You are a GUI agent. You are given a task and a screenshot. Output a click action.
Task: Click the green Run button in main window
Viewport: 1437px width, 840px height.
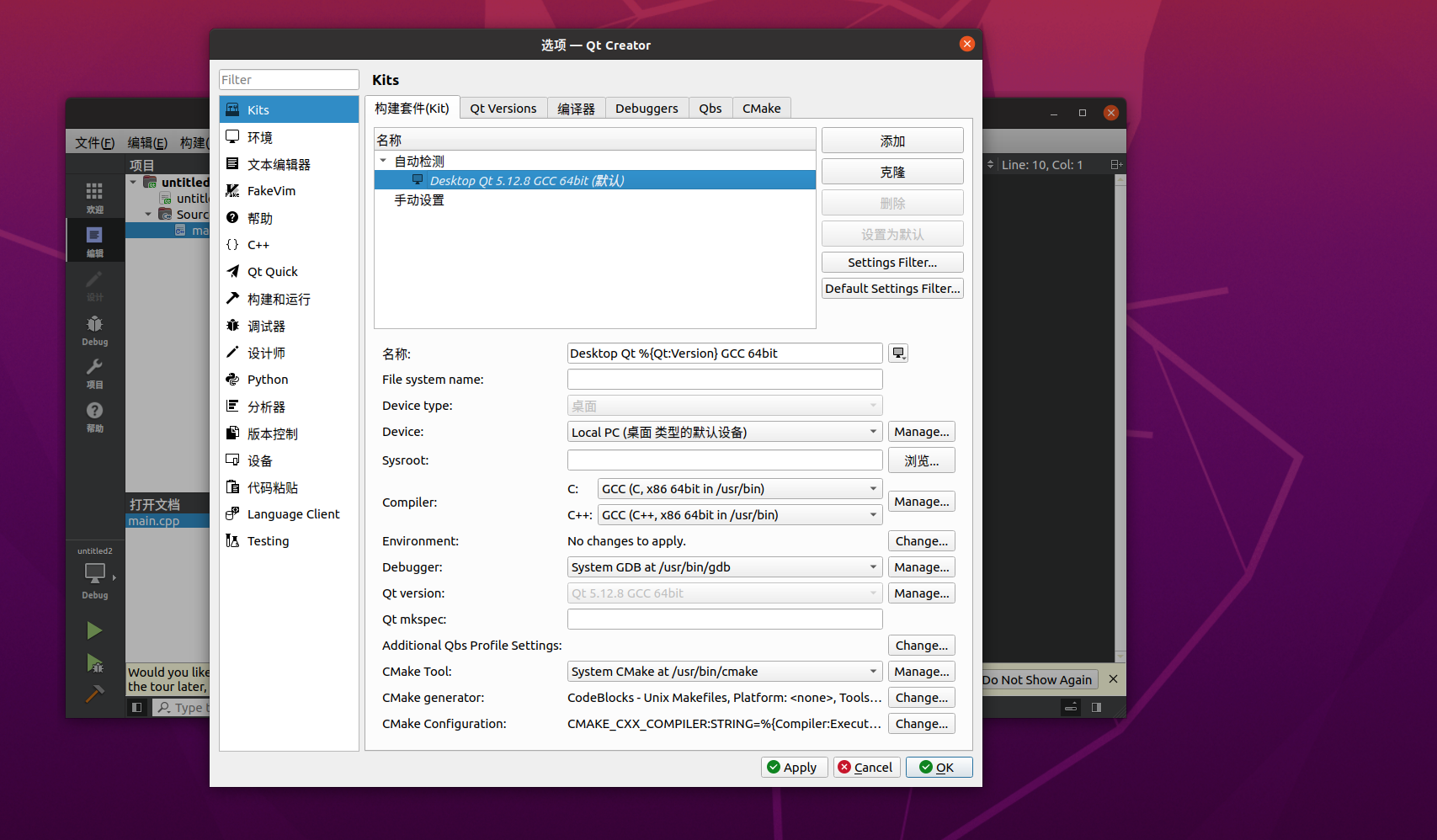tap(94, 630)
